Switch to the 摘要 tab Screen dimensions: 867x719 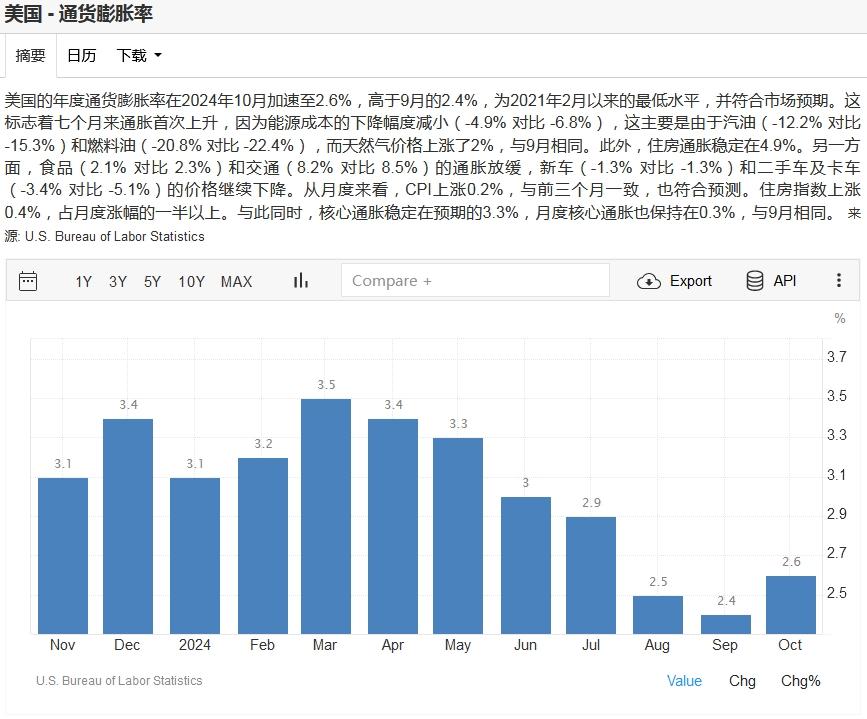(x=31, y=56)
